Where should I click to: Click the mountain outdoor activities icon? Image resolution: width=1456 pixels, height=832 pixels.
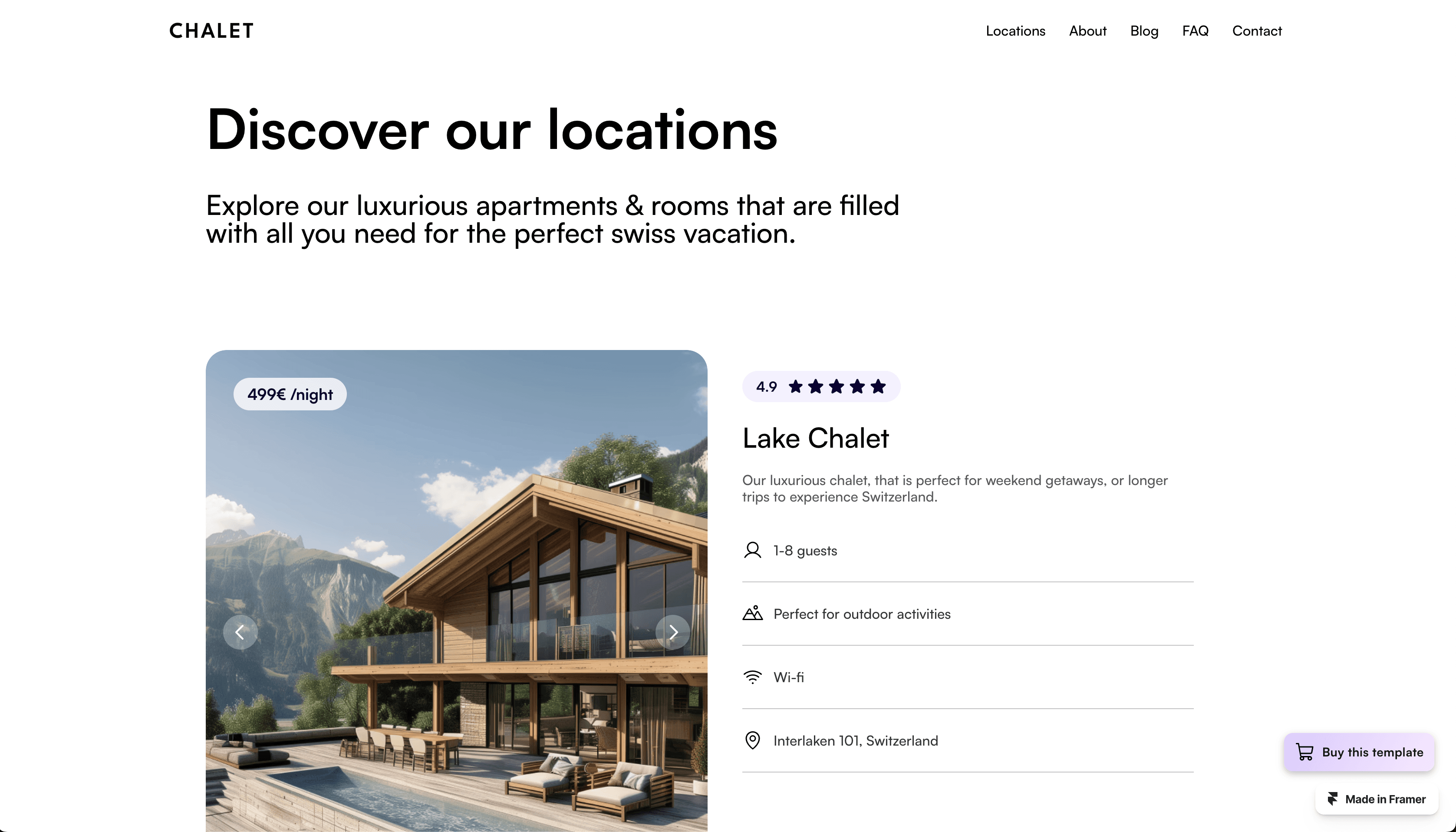(752, 613)
